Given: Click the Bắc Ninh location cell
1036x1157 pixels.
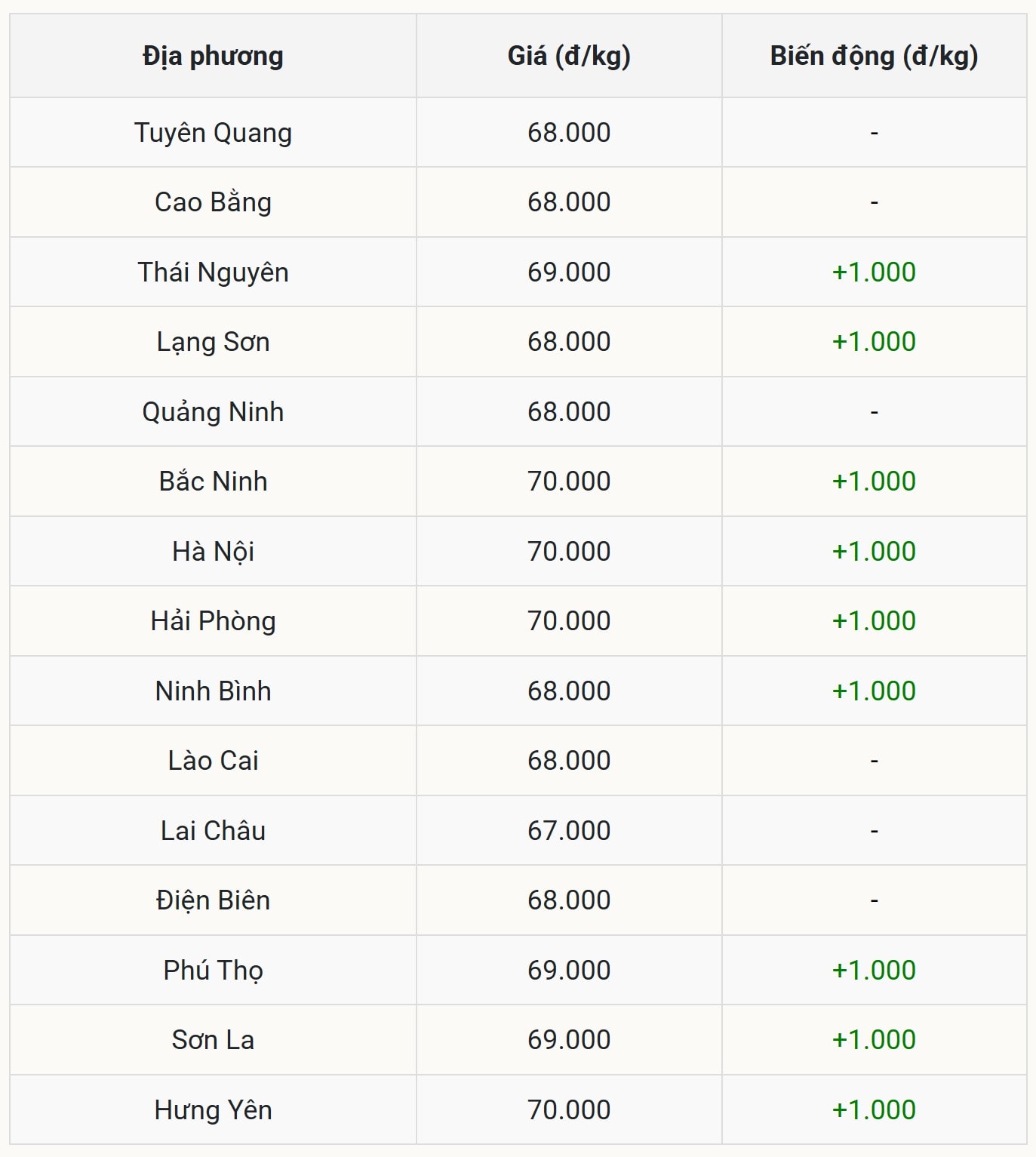Looking at the screenshot, I should (213, 482).
